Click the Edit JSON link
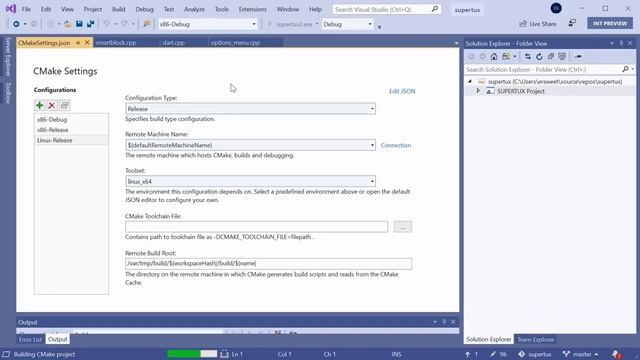The image size is (640, 360). pyautogui.click(x=402, y=91)
